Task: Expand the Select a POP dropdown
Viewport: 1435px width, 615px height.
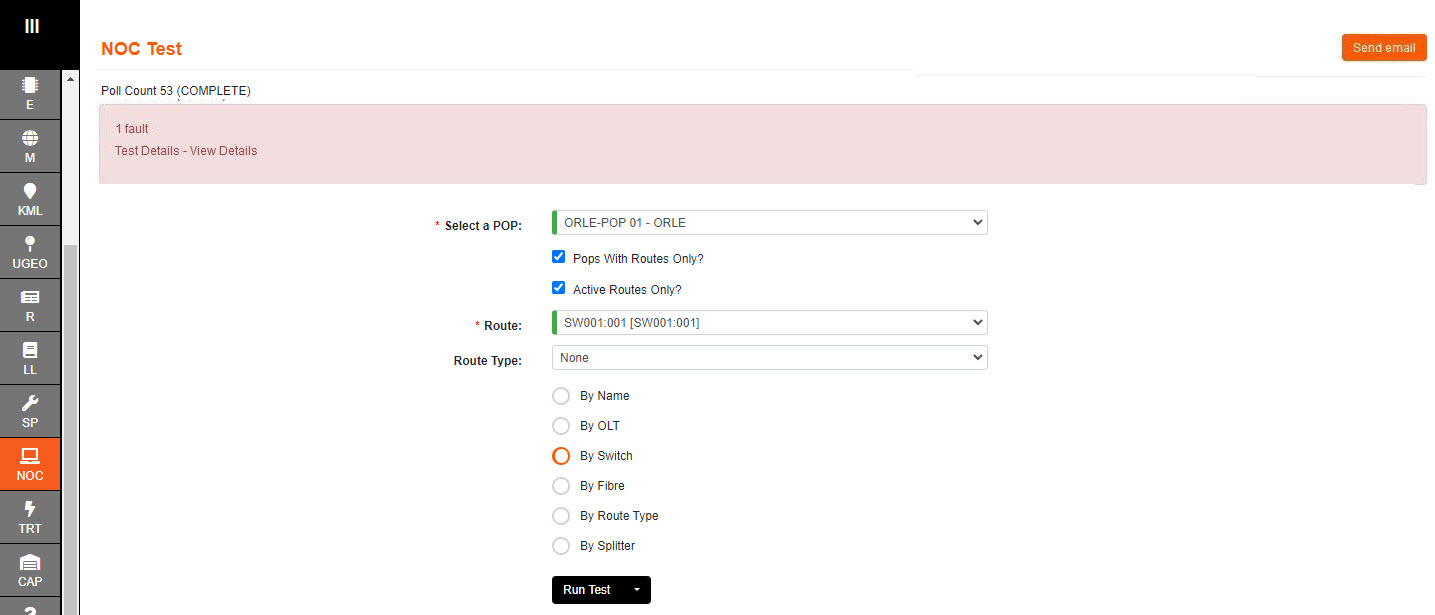Action: tap(769, 223)
